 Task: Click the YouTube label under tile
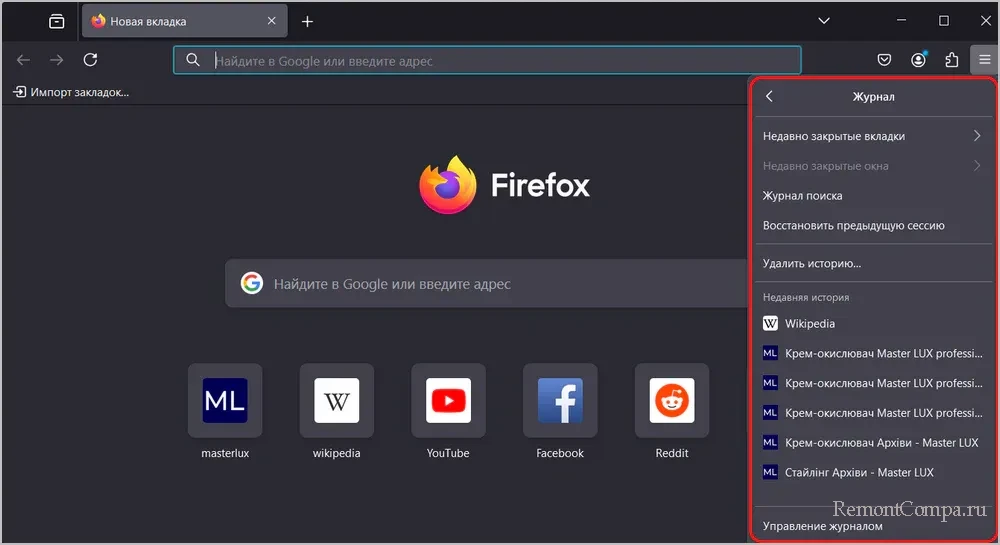448,453
